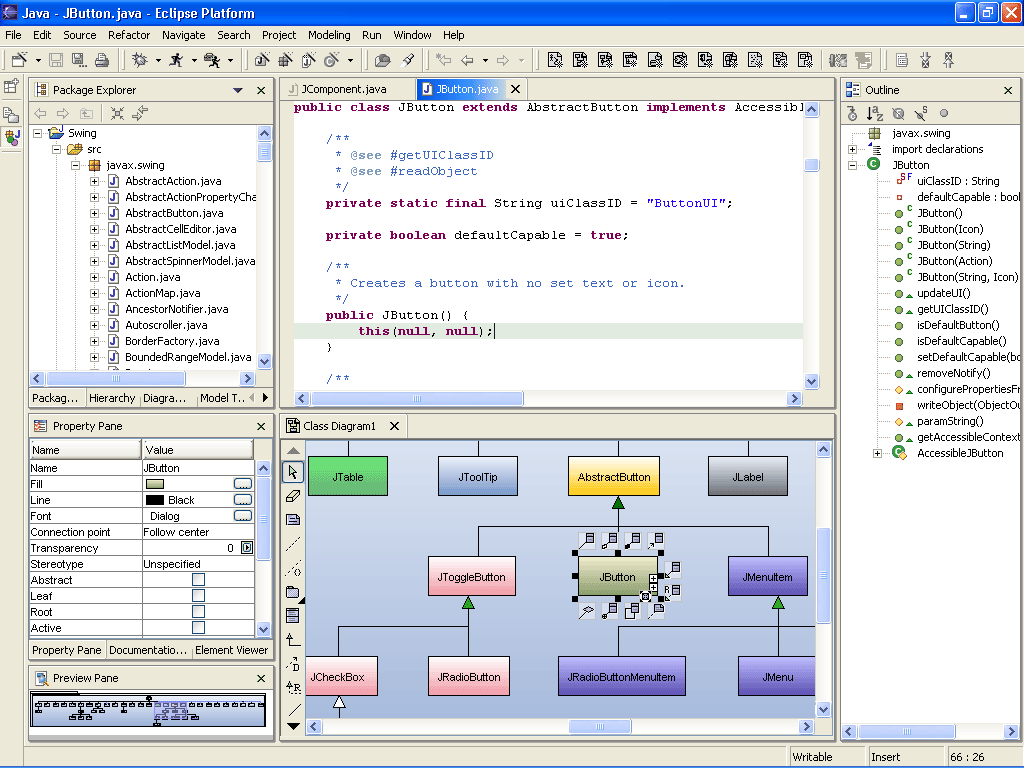The width and height of the screenshot is (1024, 768).
Task: Toggle alphabetical sort in Outline
Action: pos(875,114)
